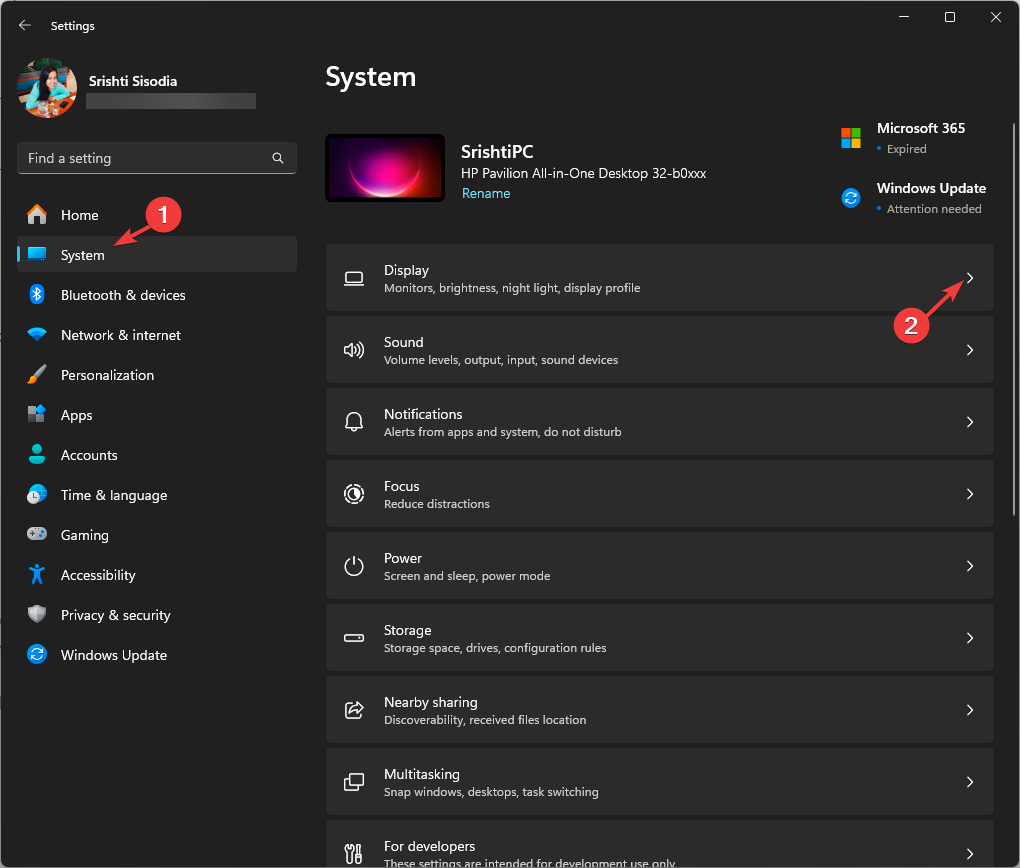Navigate to Accounts label in sidebar

89,455
